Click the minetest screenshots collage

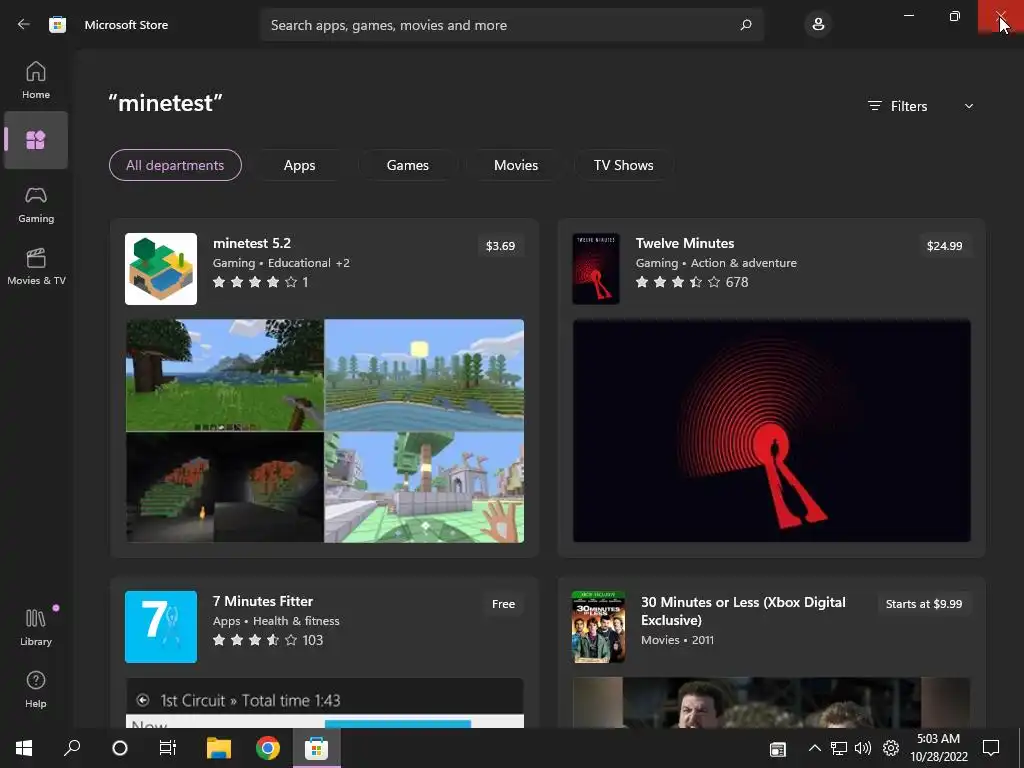pyautogui.click(x=325, y=430)
